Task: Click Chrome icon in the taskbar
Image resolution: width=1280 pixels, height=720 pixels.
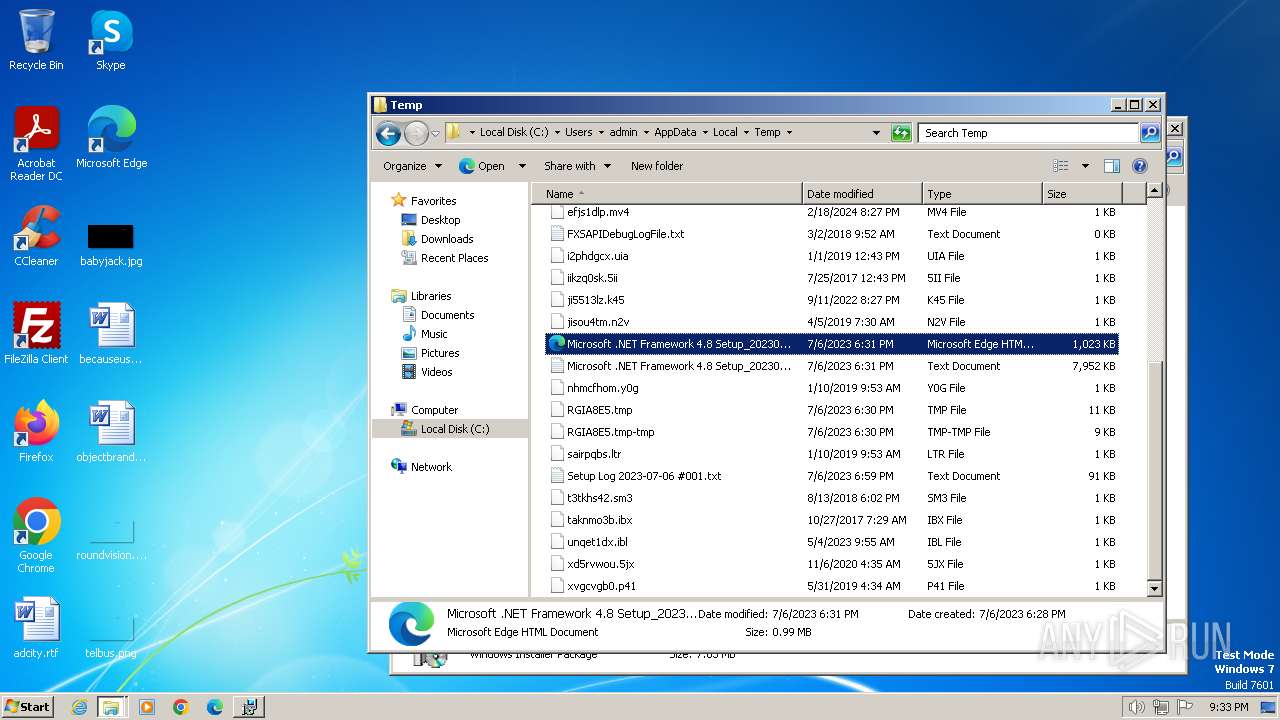Action: pos(181,707)
